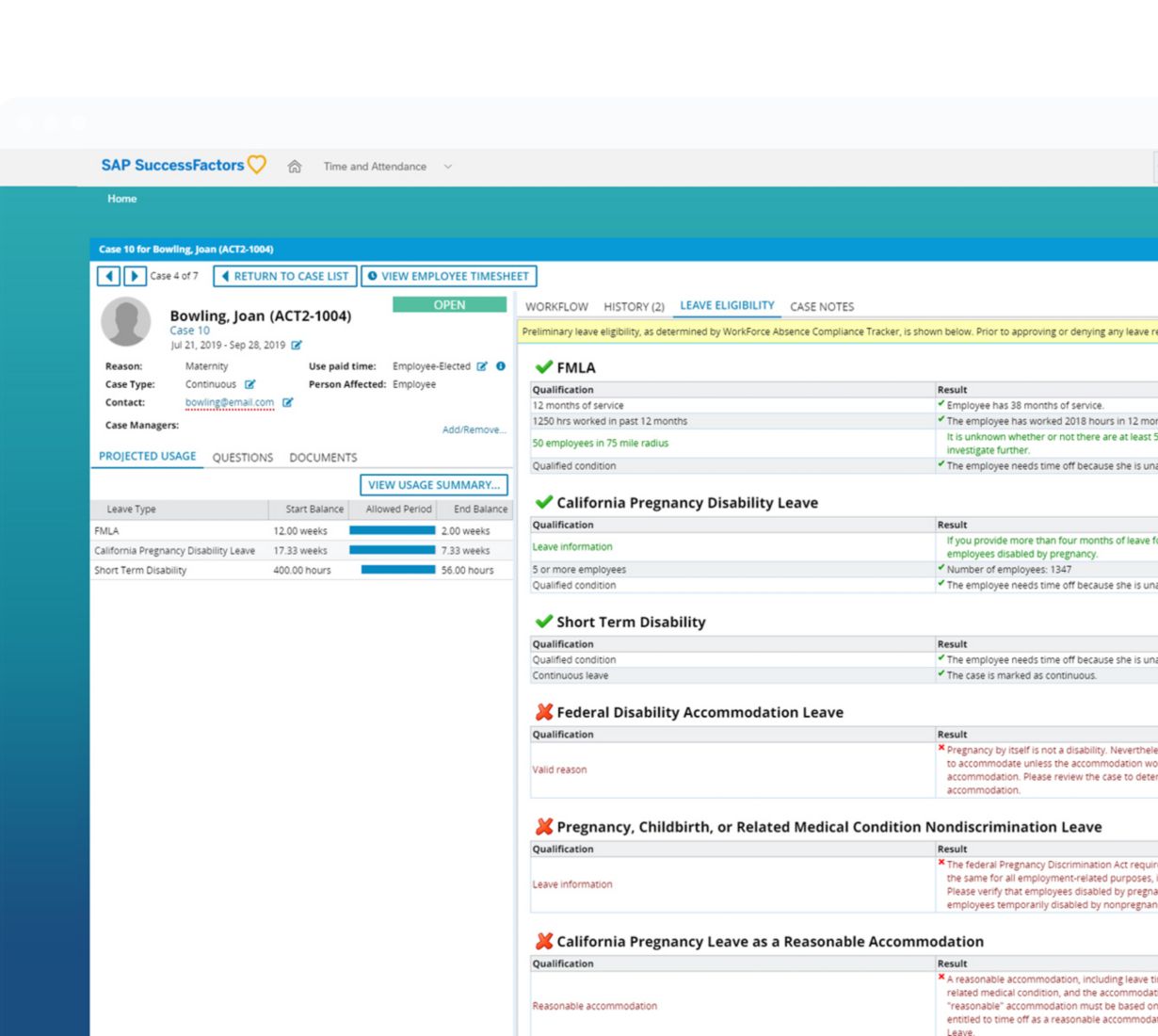
Task: Go to the next case arrow
Action: [x=135, y=276]
